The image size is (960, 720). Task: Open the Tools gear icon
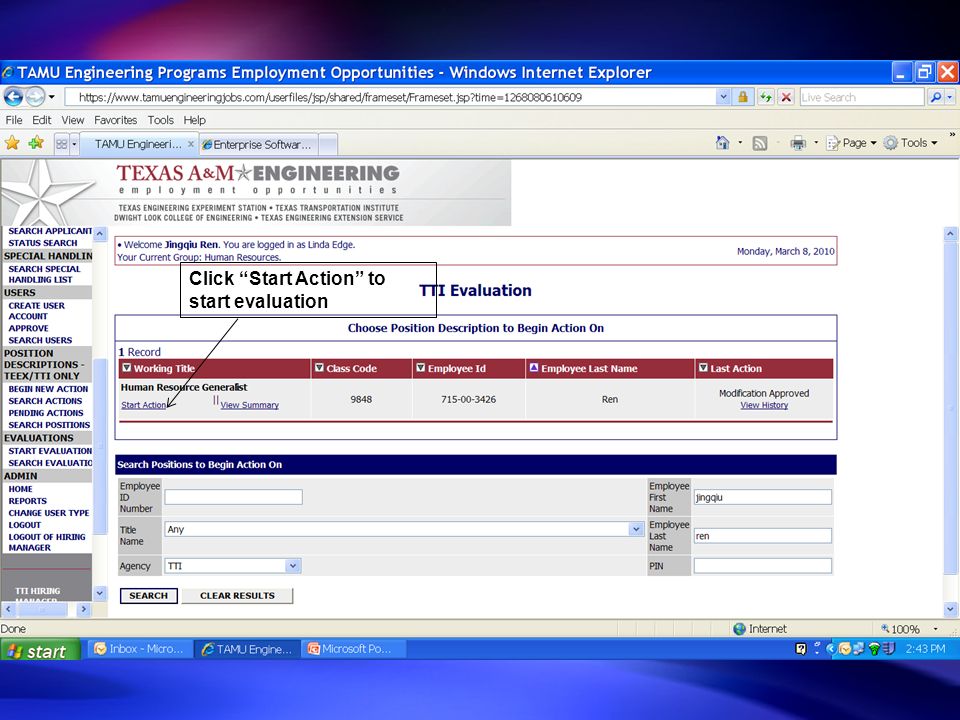(x=891, y=143)
